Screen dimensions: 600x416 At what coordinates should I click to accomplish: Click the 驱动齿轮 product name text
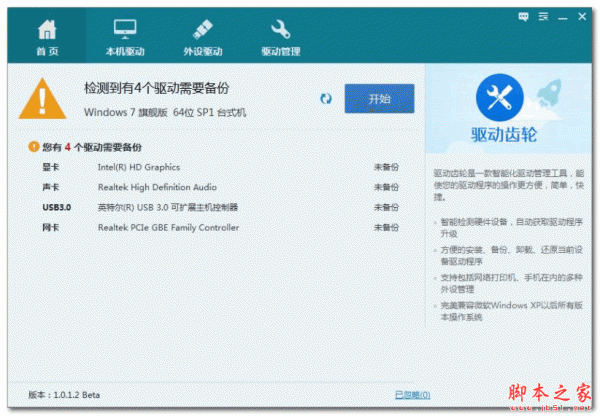[x=504, y=134]
